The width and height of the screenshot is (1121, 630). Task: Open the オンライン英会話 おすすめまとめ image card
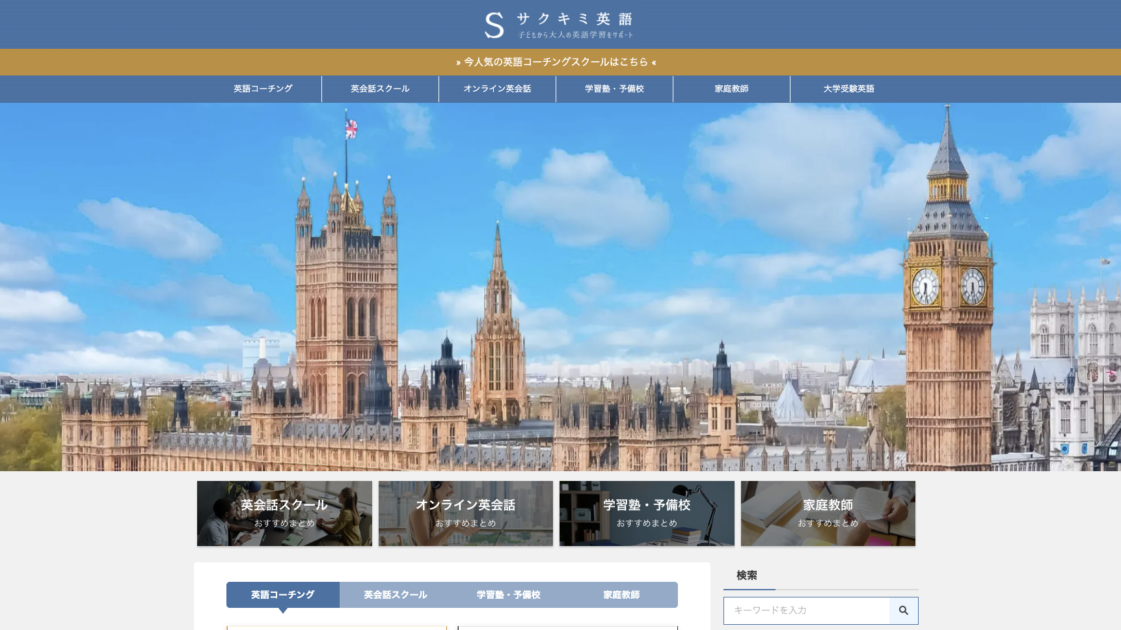click(465, 513)
